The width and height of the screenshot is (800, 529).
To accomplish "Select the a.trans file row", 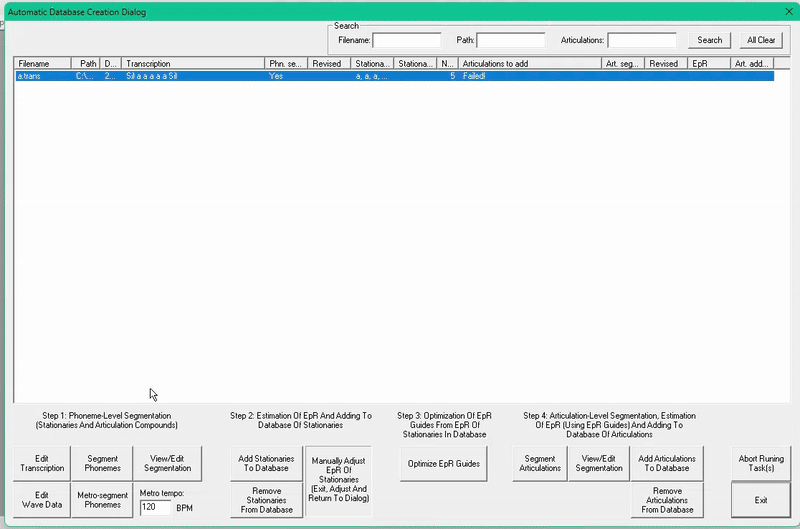I will click(300, 76).
